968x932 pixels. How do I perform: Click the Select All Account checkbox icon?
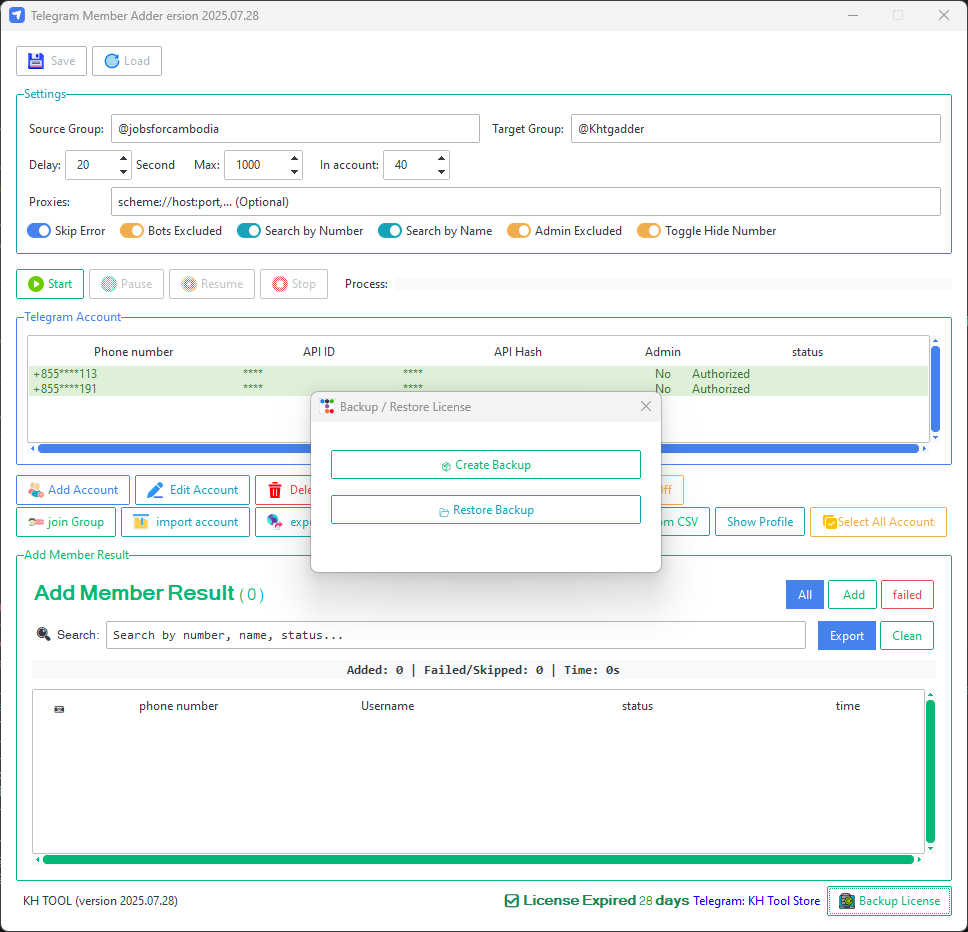point(829,522)
